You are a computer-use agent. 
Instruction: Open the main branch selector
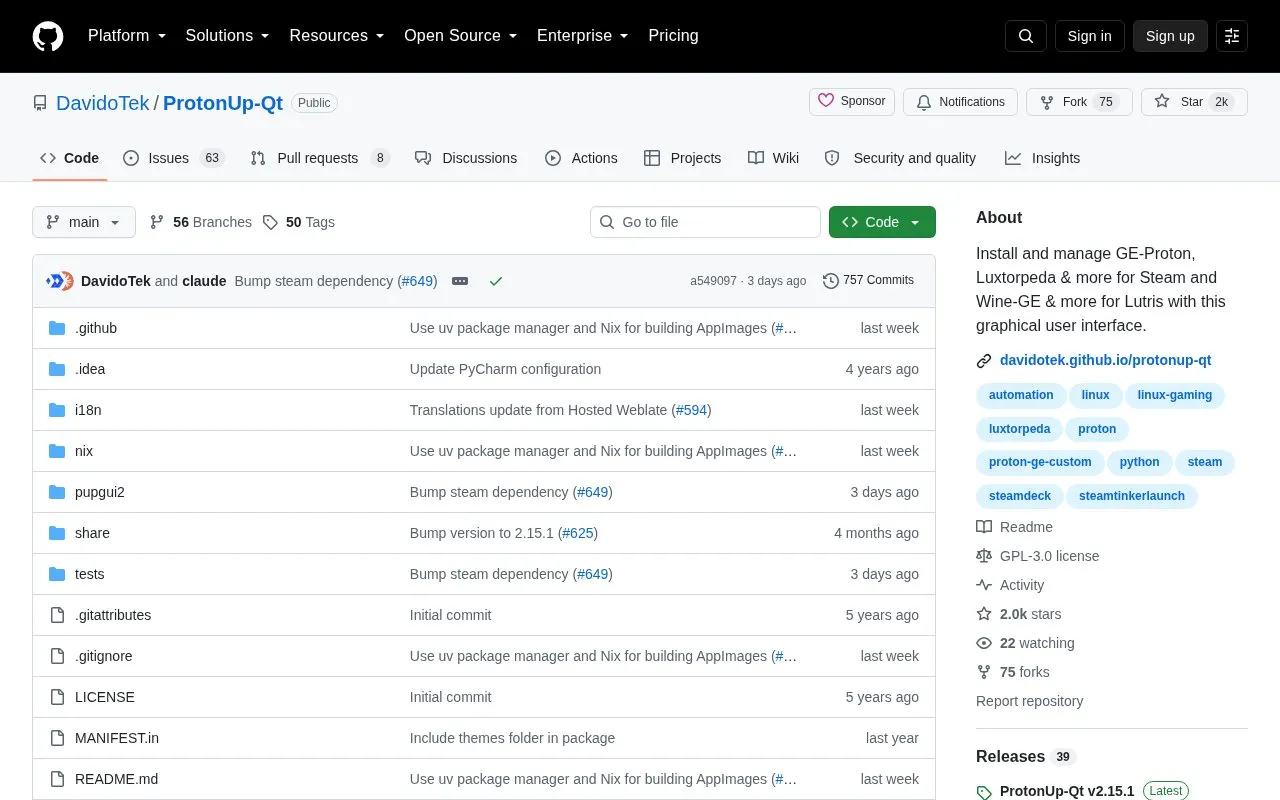[84, 222]
